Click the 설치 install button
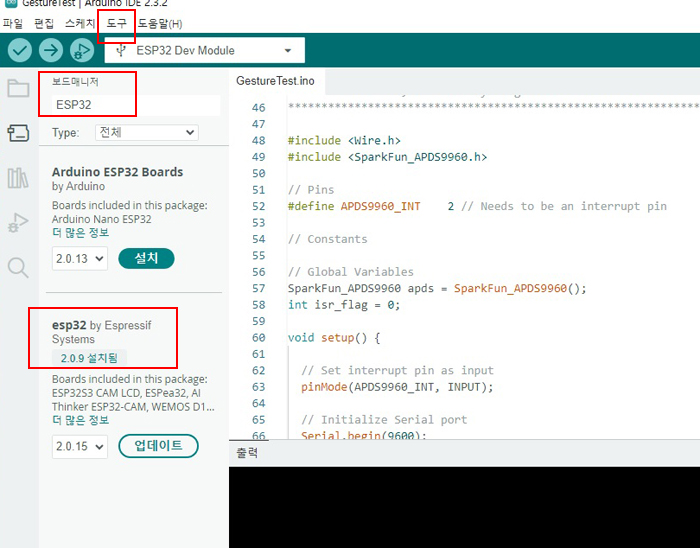The width and height of the screenshot is (700, 548). (146, 258)
